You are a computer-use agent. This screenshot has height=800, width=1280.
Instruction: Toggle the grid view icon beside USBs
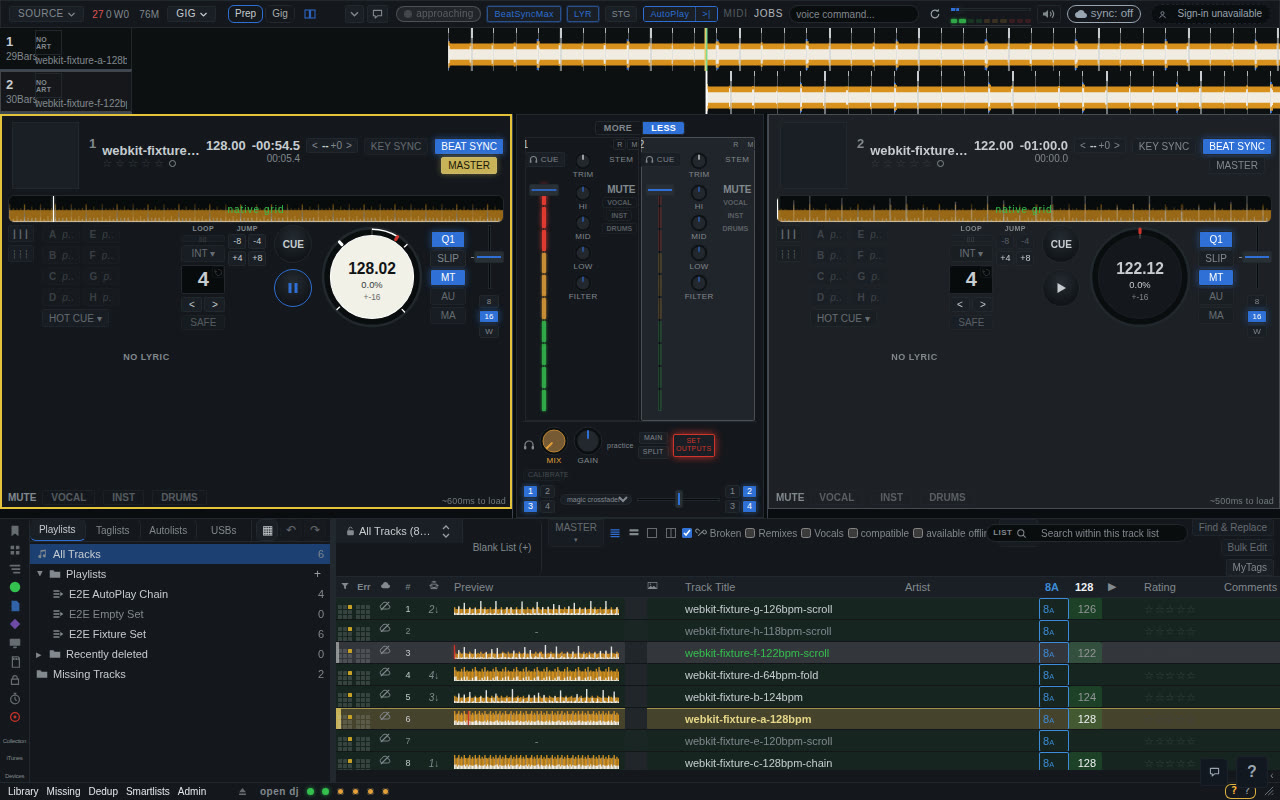pyautogui.click(x=267, y=530)
